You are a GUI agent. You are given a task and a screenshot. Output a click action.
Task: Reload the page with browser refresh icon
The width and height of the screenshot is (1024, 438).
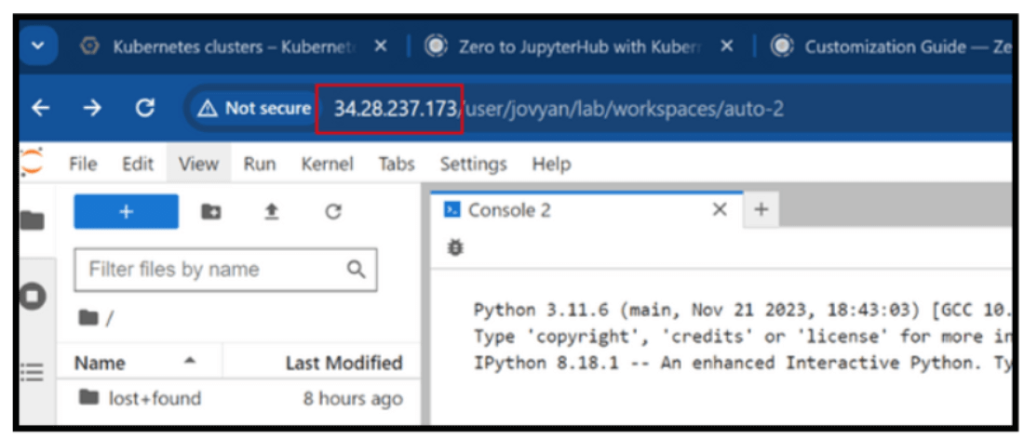point(144,108)
